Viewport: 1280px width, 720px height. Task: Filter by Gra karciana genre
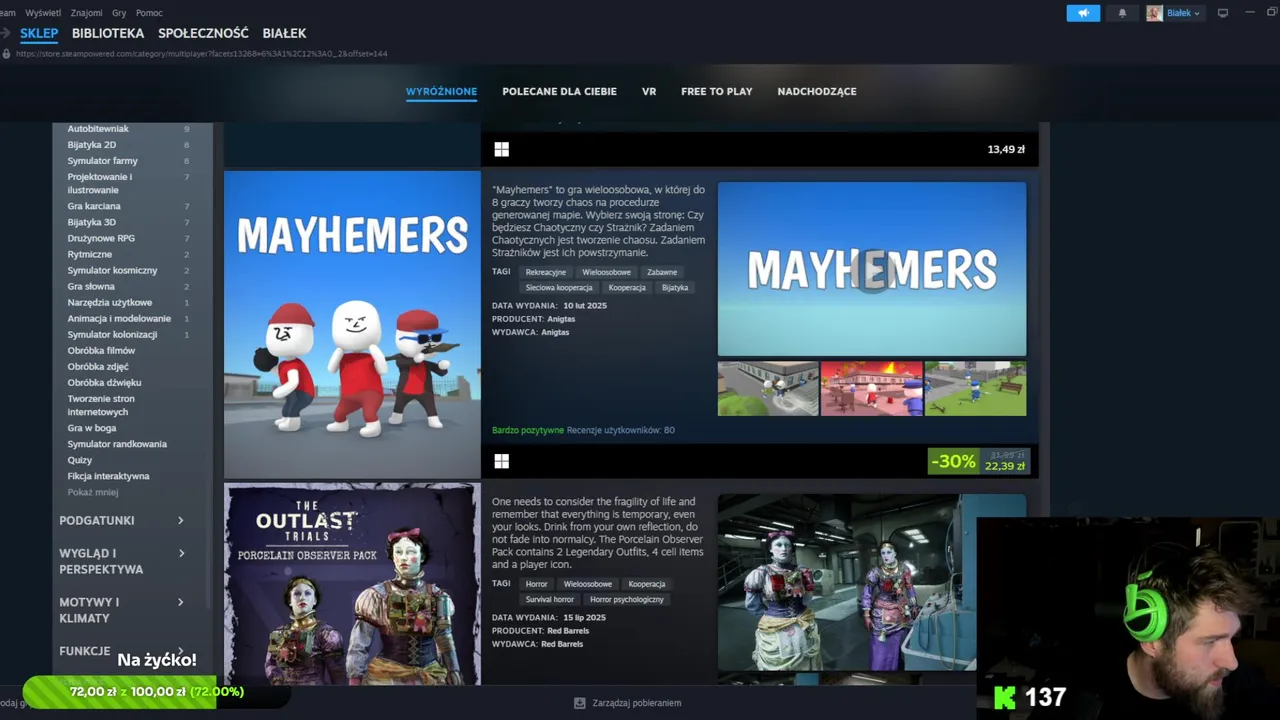(x=94, y=206)
